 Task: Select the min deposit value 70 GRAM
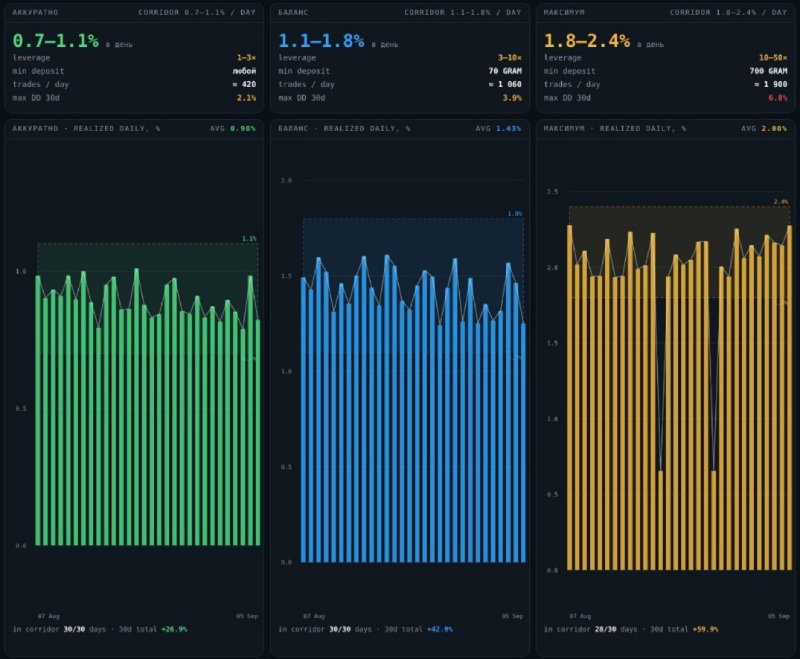[506, 71]
